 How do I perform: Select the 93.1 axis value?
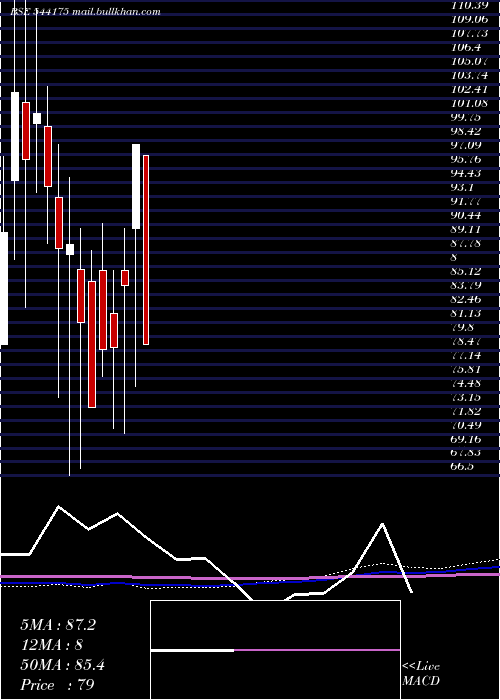[462, 187]
